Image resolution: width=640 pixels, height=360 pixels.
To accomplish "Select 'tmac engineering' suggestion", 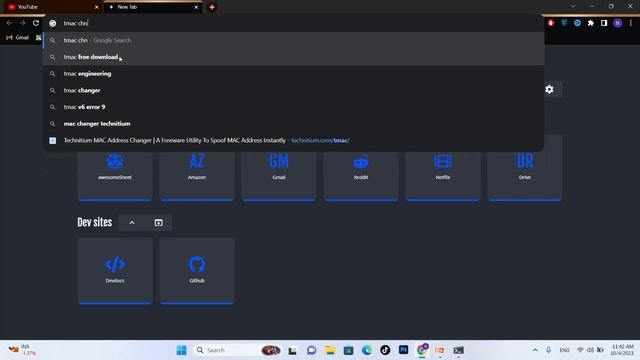I will pyautogui.click(x=293, y=74).
